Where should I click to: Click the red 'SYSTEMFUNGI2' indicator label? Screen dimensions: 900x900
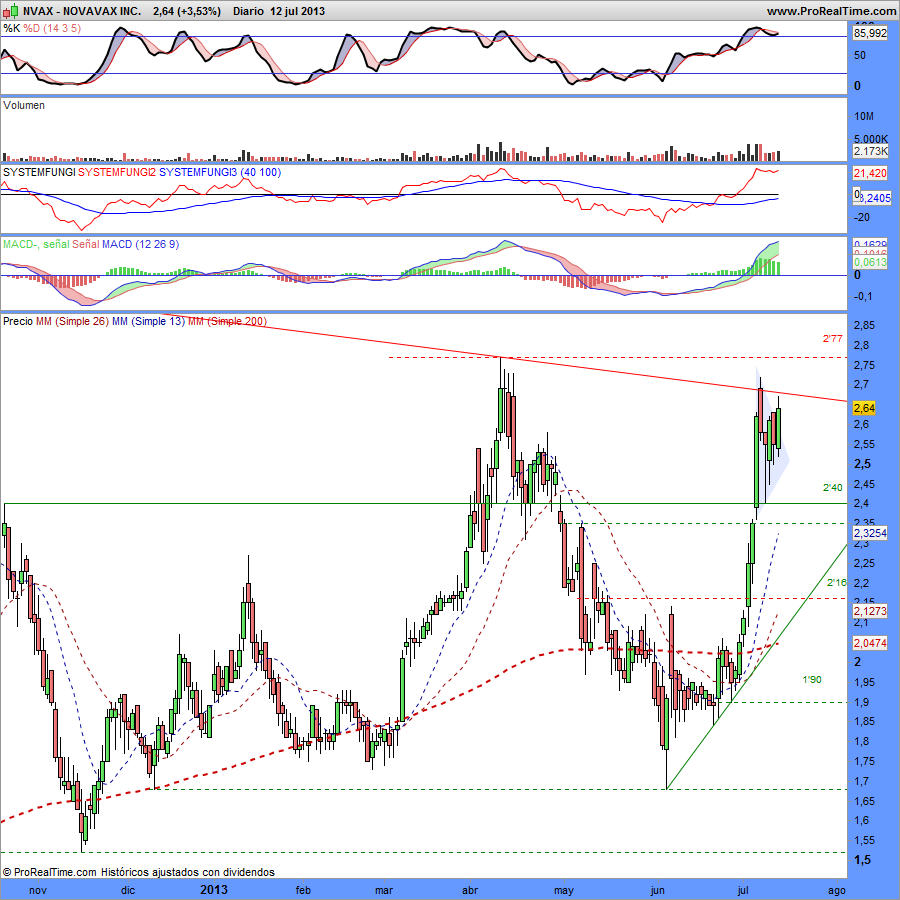[117, 172]
